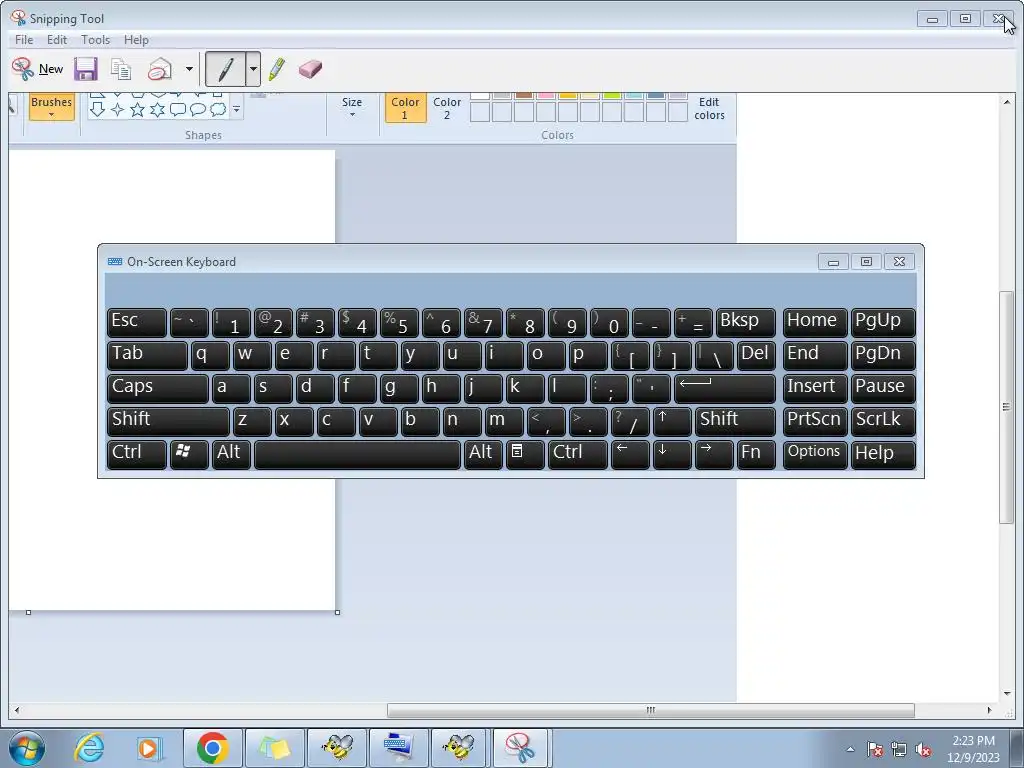Image resolution: width=1024 pixels, height=768 pixels.
Task: Toggle the ScrLk key
Action: click(x=883, y=421)
